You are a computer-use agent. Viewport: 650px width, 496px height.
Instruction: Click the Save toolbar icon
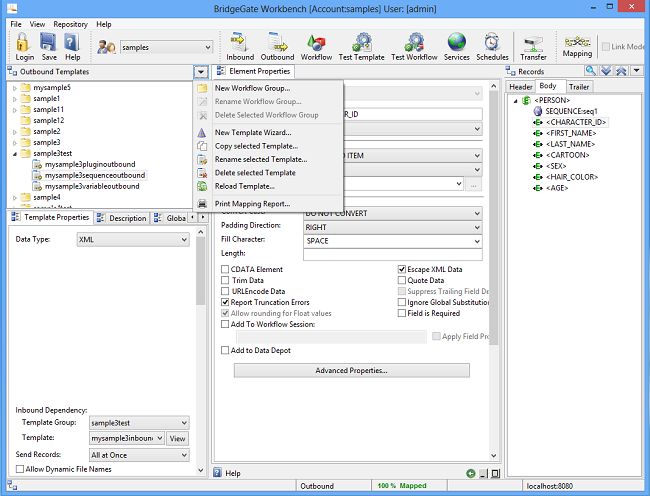pyautogui.click(x=49, y=46)
